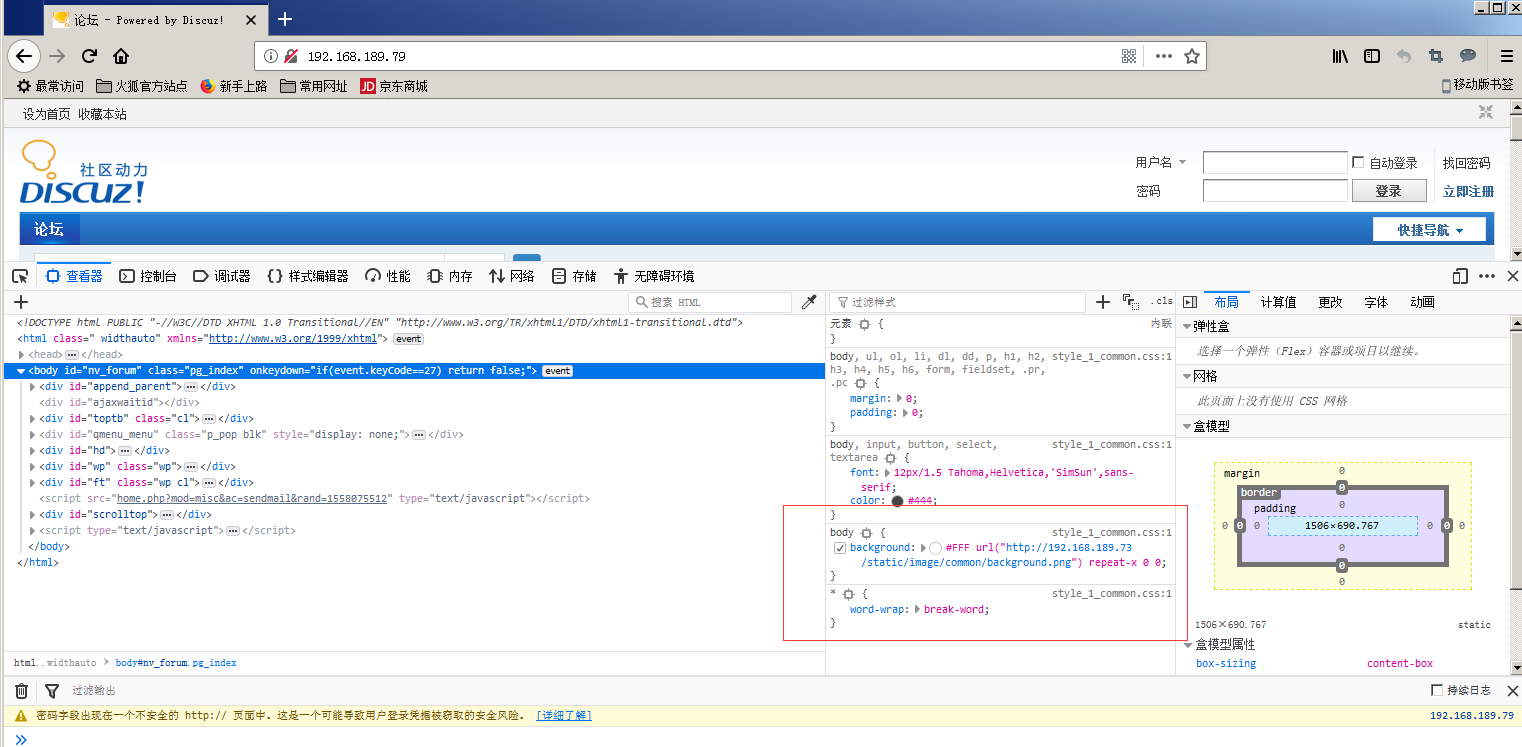This screenshot has width=1522, height=747.
Task: Click the 1506×690.767 content box value
Action: pos(1342,526)
